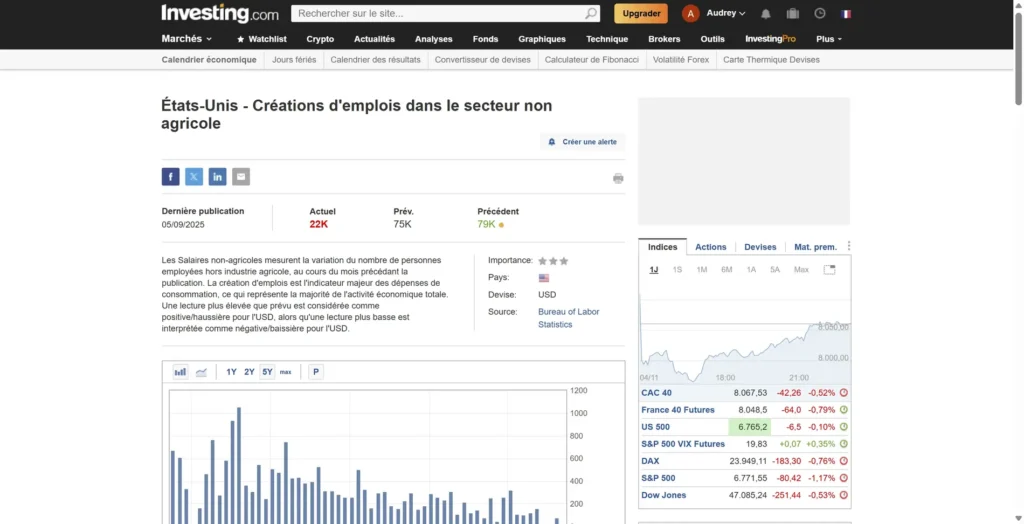Open the indices widget detach chart icon

pos(829,270)
